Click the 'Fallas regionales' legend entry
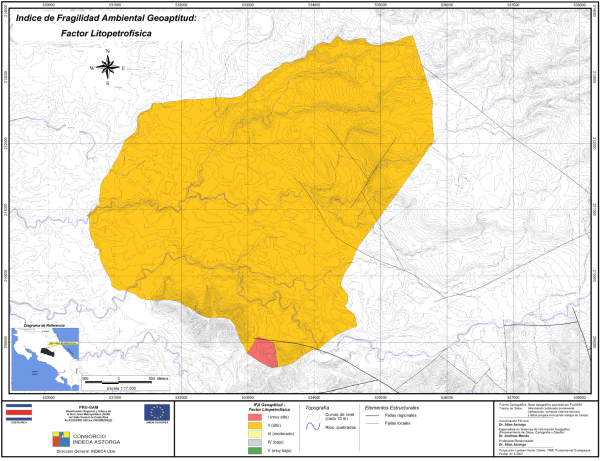602x461 pixels. pos(398,415)
